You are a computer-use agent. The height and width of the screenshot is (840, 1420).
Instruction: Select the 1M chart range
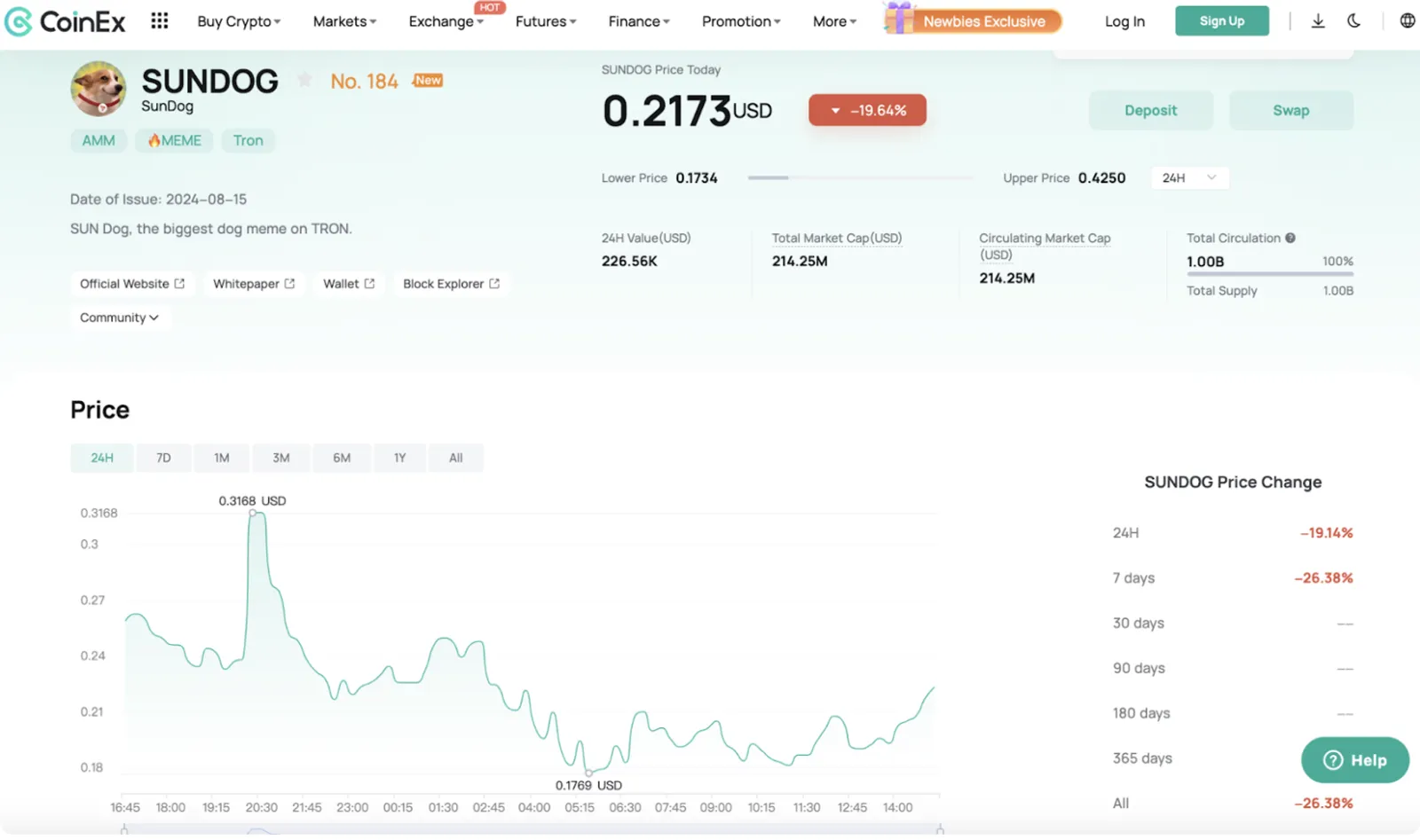pyautogui.click(x=222, y=458)
